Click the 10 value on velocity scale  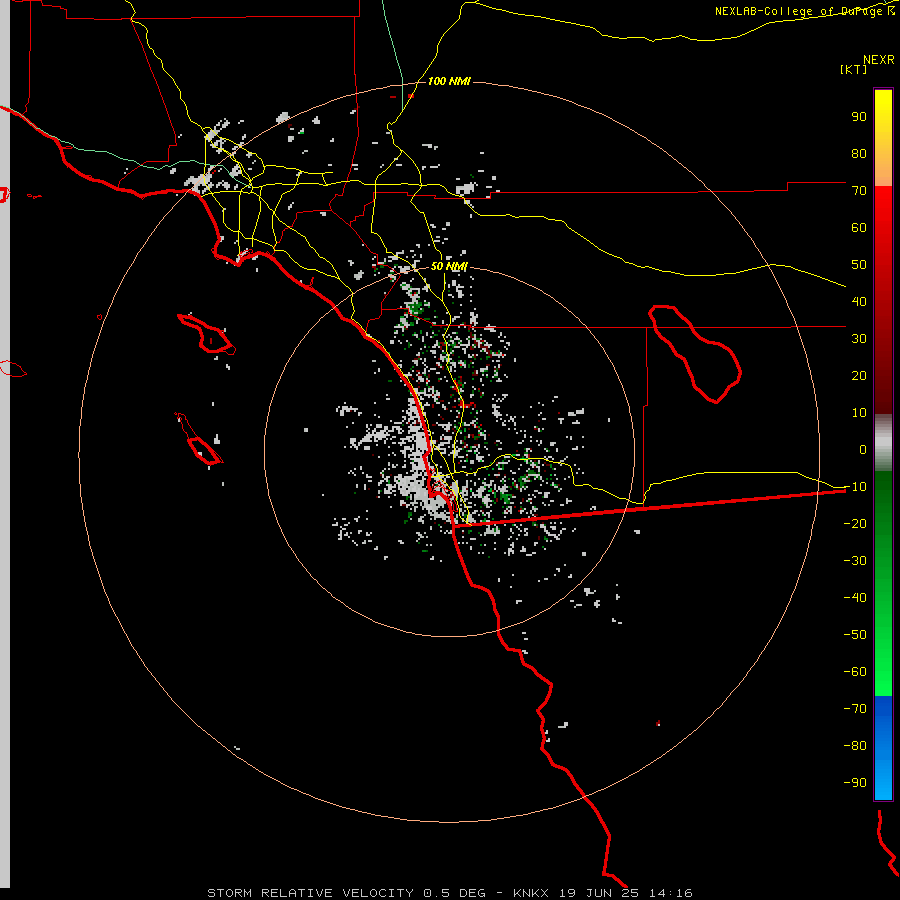[859, 413]
